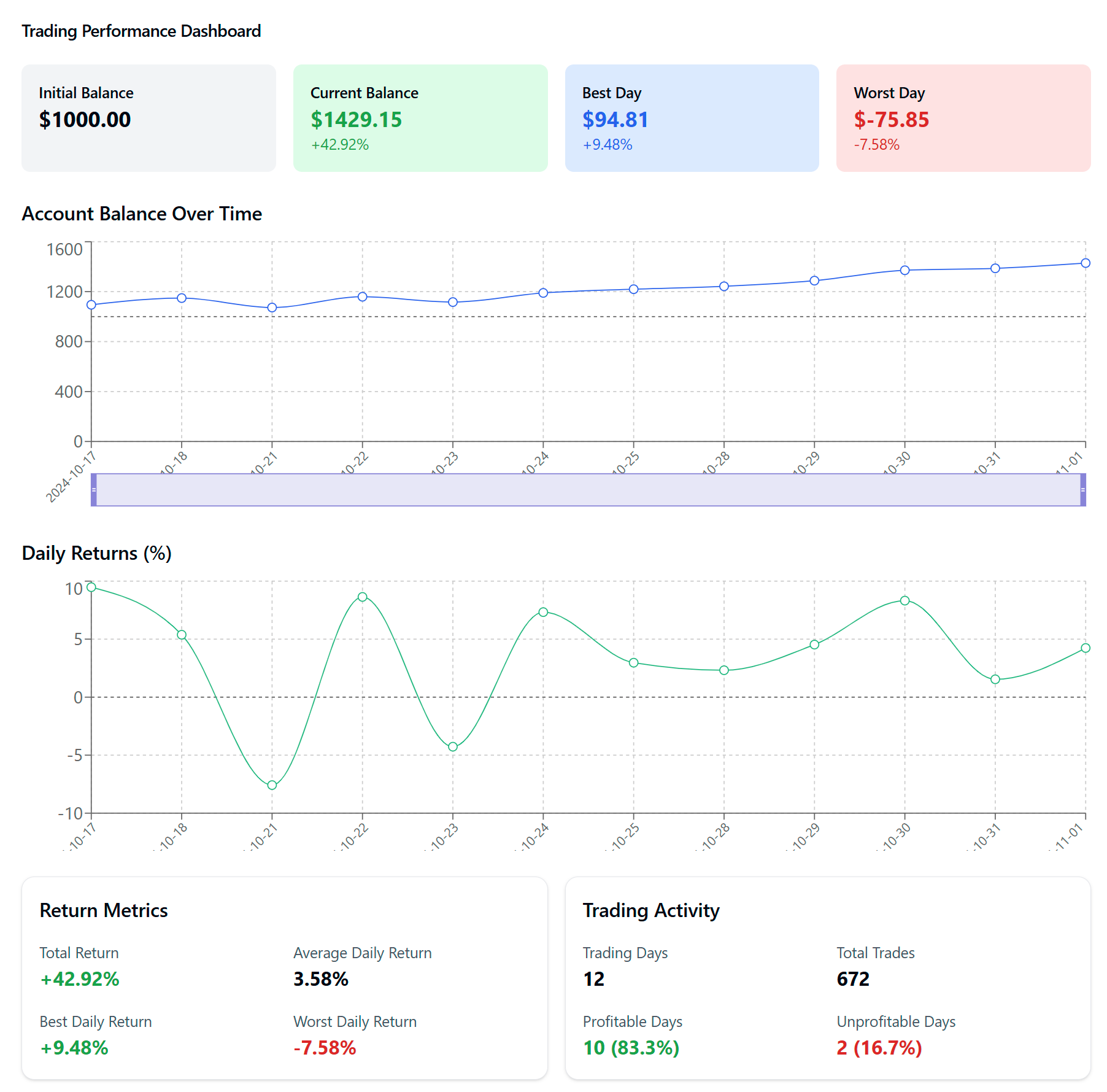The image size is (1107, 1092).
Task: Click the 10-30 peak on Daily Returns chart
Action: [904, 600]
